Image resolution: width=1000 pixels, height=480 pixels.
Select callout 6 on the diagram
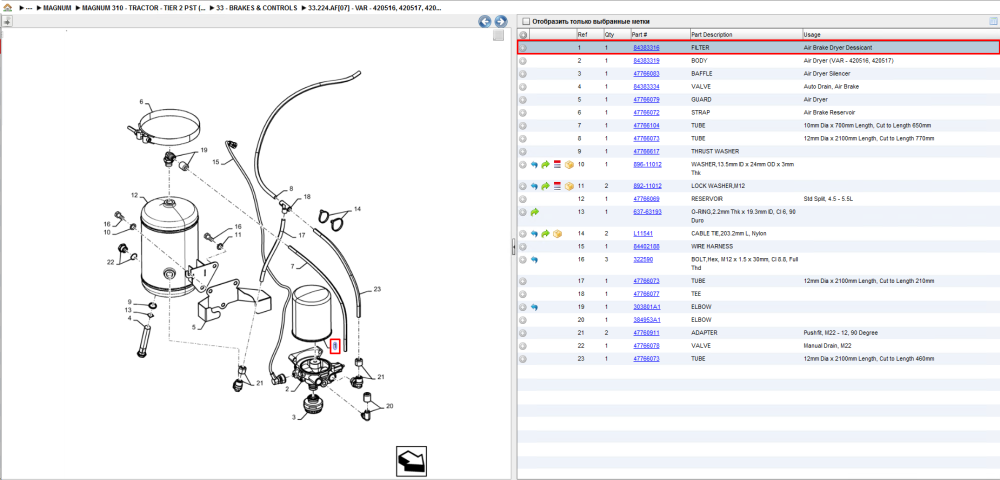pyautogui.click(x=142, y=102)
